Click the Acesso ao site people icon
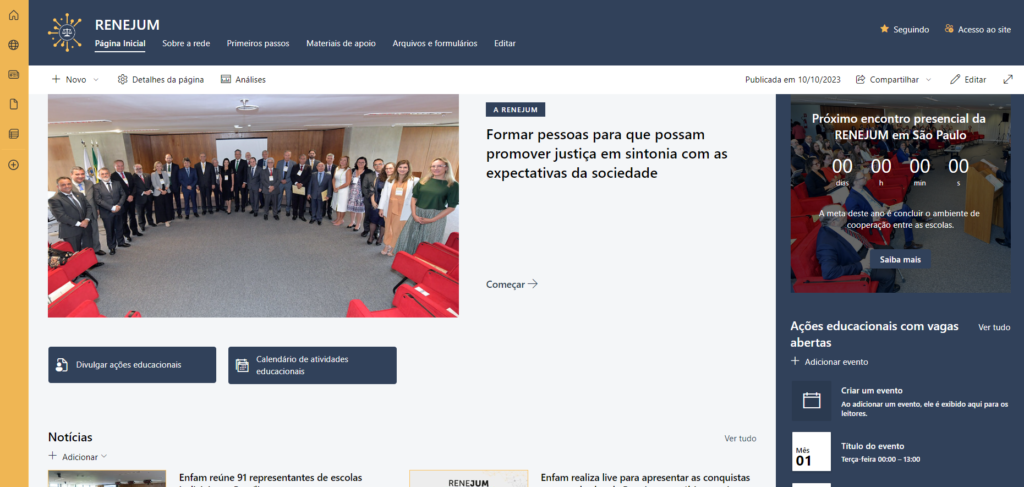This screenshot has height=487, width=1024. 950,29
